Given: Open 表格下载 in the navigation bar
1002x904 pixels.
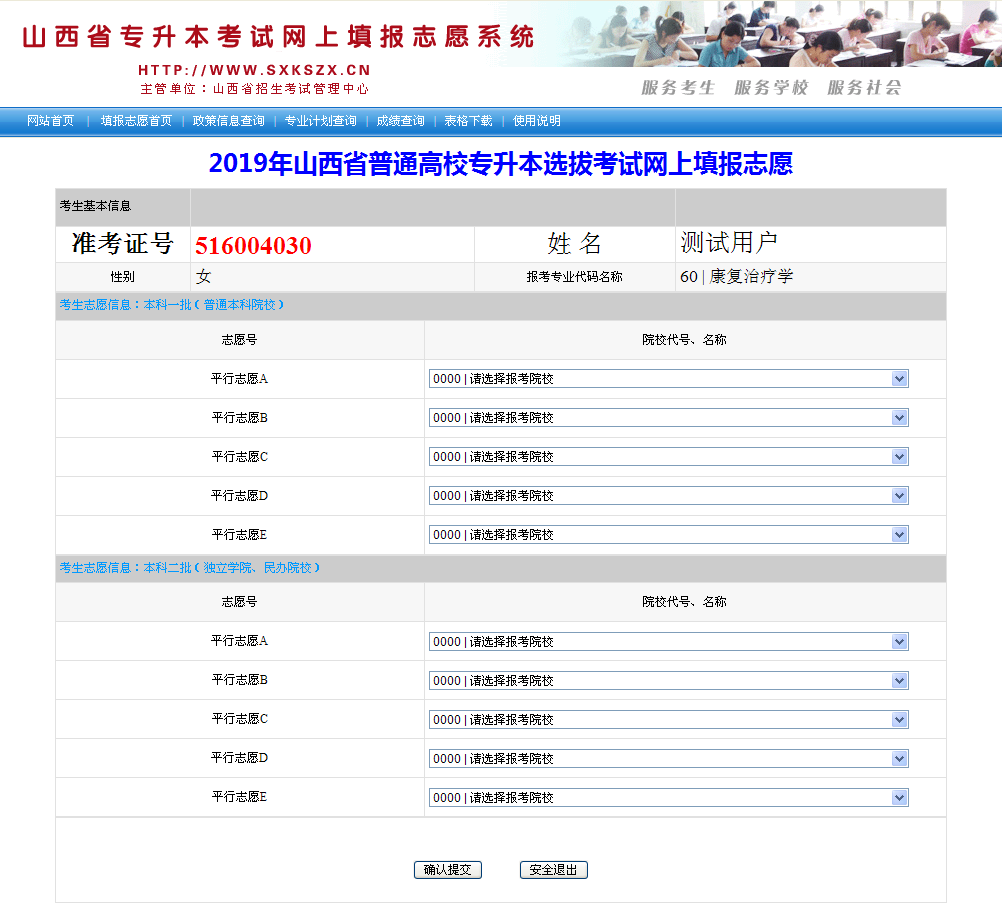Looking at the screenshot, I should (x=468, y=121).
